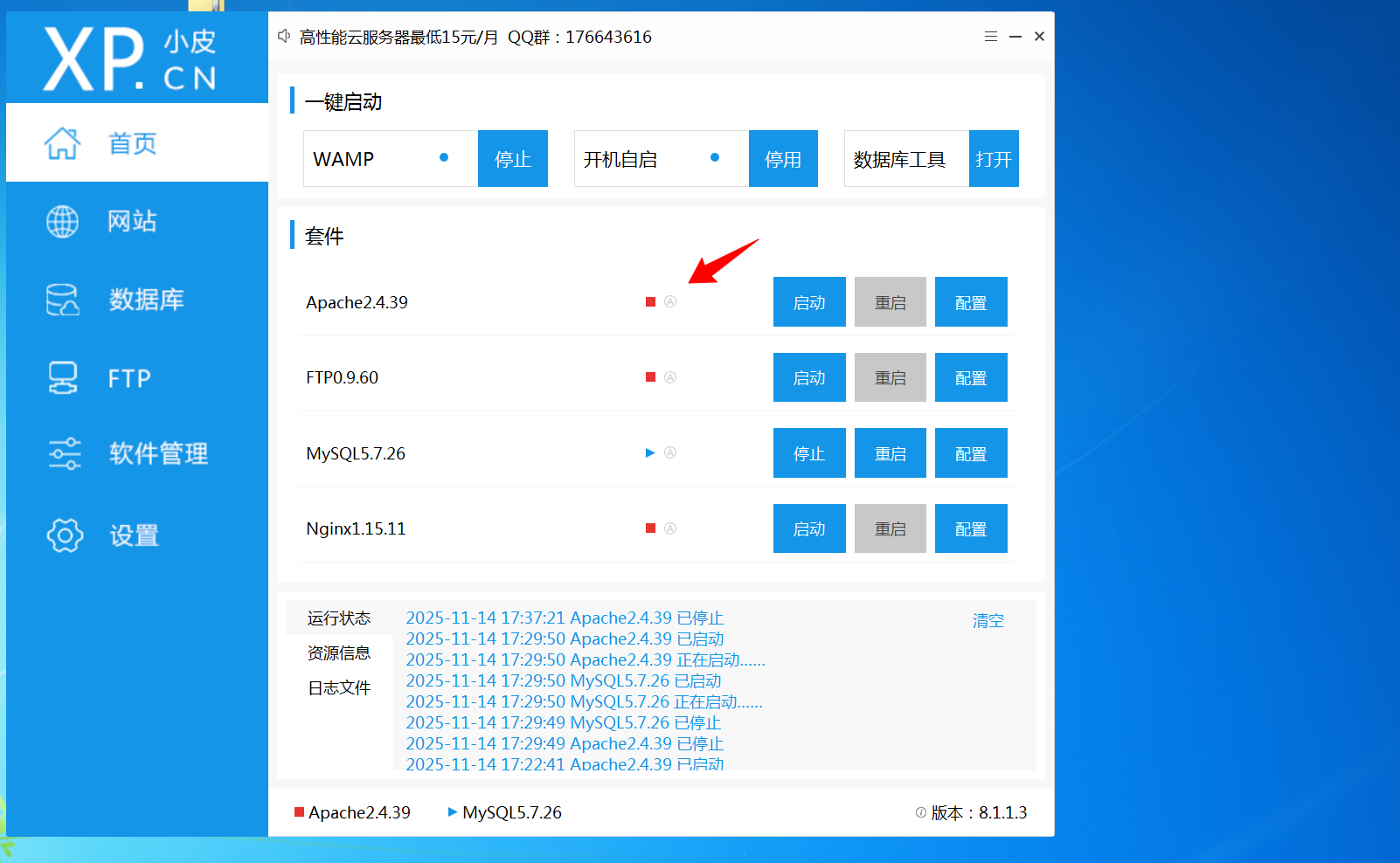Open 配置 for FTP0.9.60

971,377
